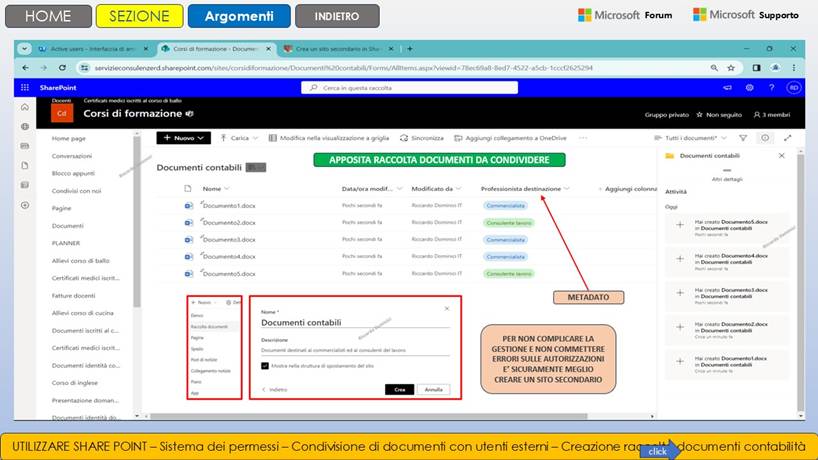The width and height of the screenshot is (818, 460).
Task: Open the Microsoft Forum link
Action: pos(625,15)
